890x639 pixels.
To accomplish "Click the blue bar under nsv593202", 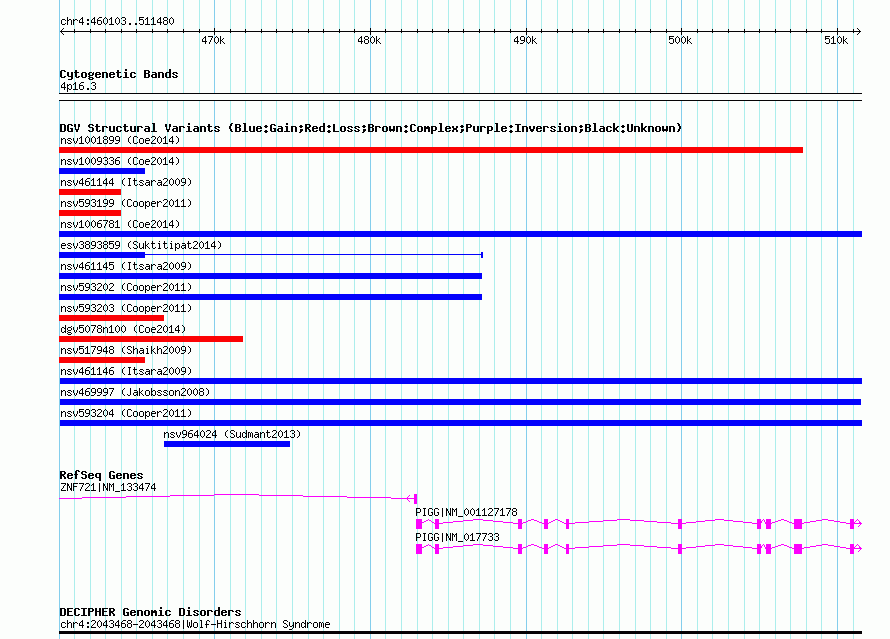I will pos(270,297).
